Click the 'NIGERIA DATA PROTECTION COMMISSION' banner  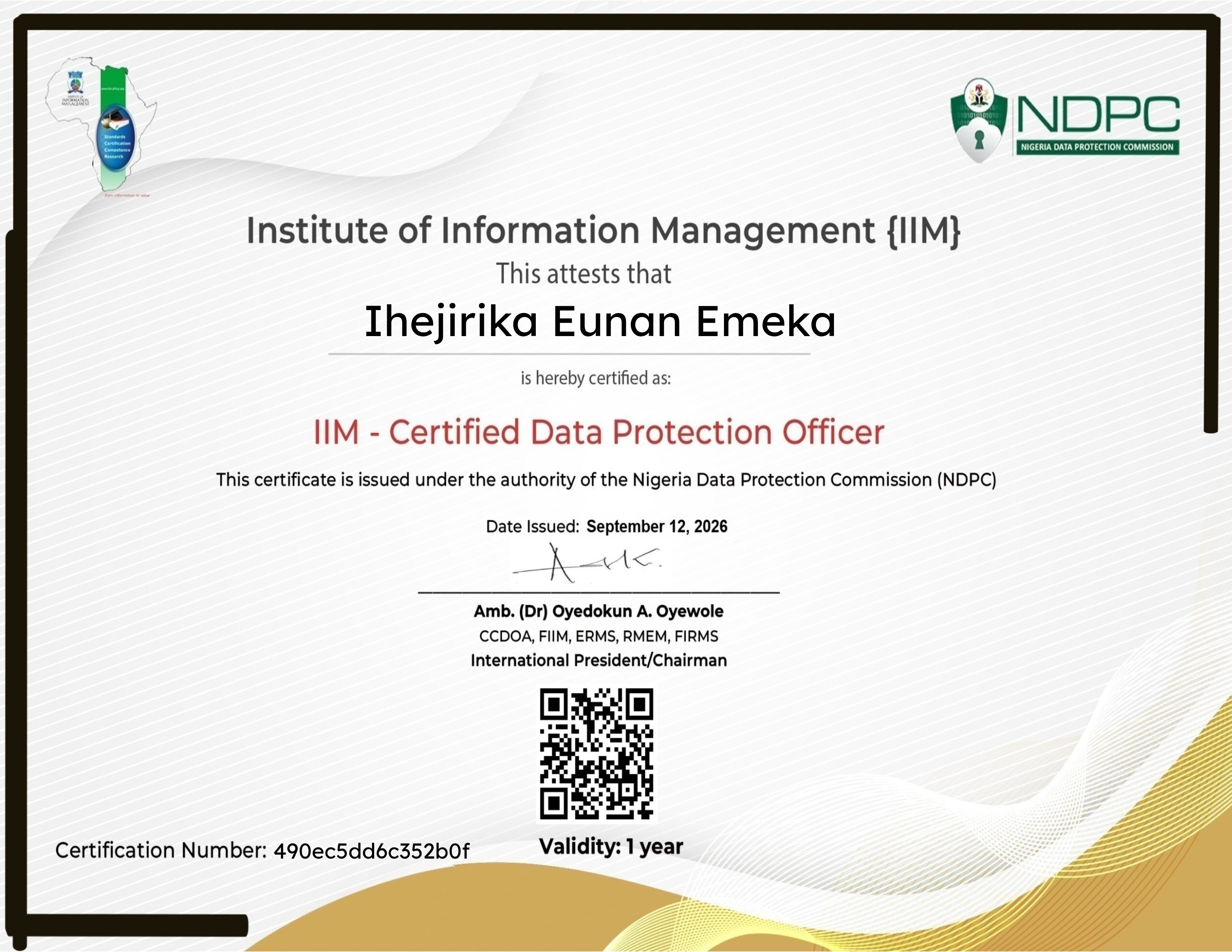click(x=1097, y=147)
